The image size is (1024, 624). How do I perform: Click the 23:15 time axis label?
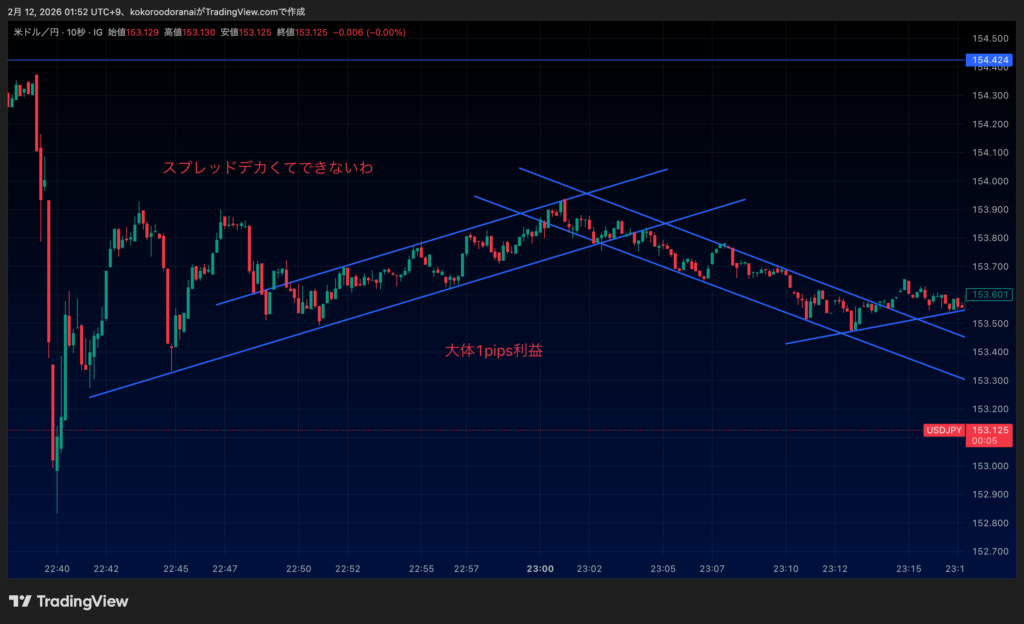pos(908,569)
